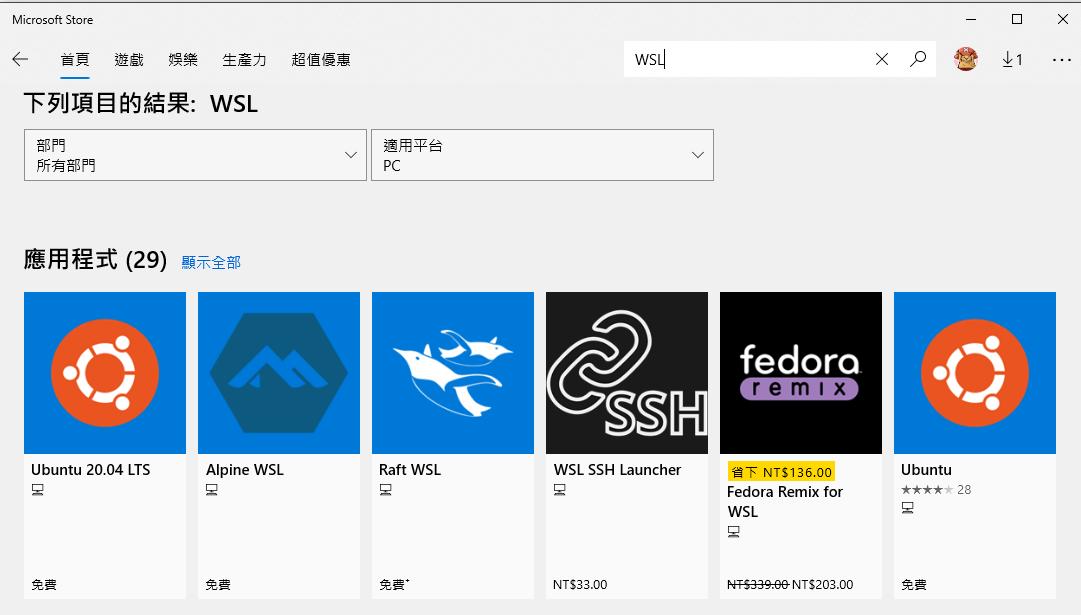Click the PC device icon under Raft WSL
The height and width of the screenshot is (615, 1081).
pyautogui.click(x=385, y=490)
